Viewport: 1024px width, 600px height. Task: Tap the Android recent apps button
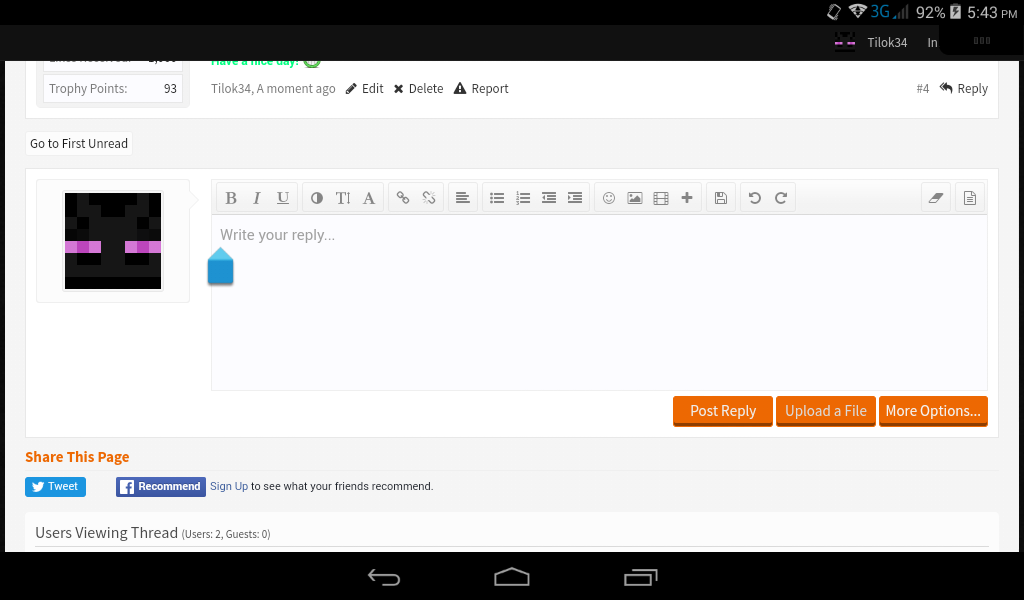point(640,577)
